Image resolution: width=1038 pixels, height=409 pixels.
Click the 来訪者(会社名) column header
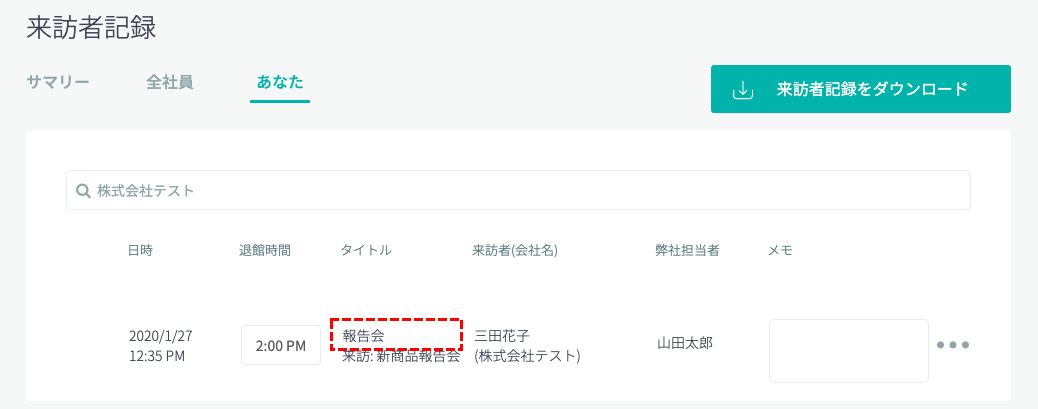(515, 250)
